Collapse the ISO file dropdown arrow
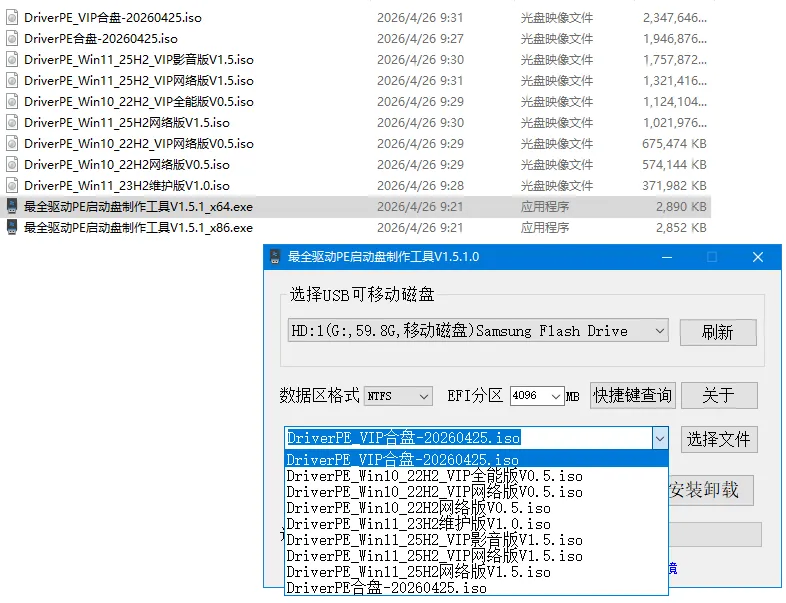786x603 pixels. [x=660, y=439]
